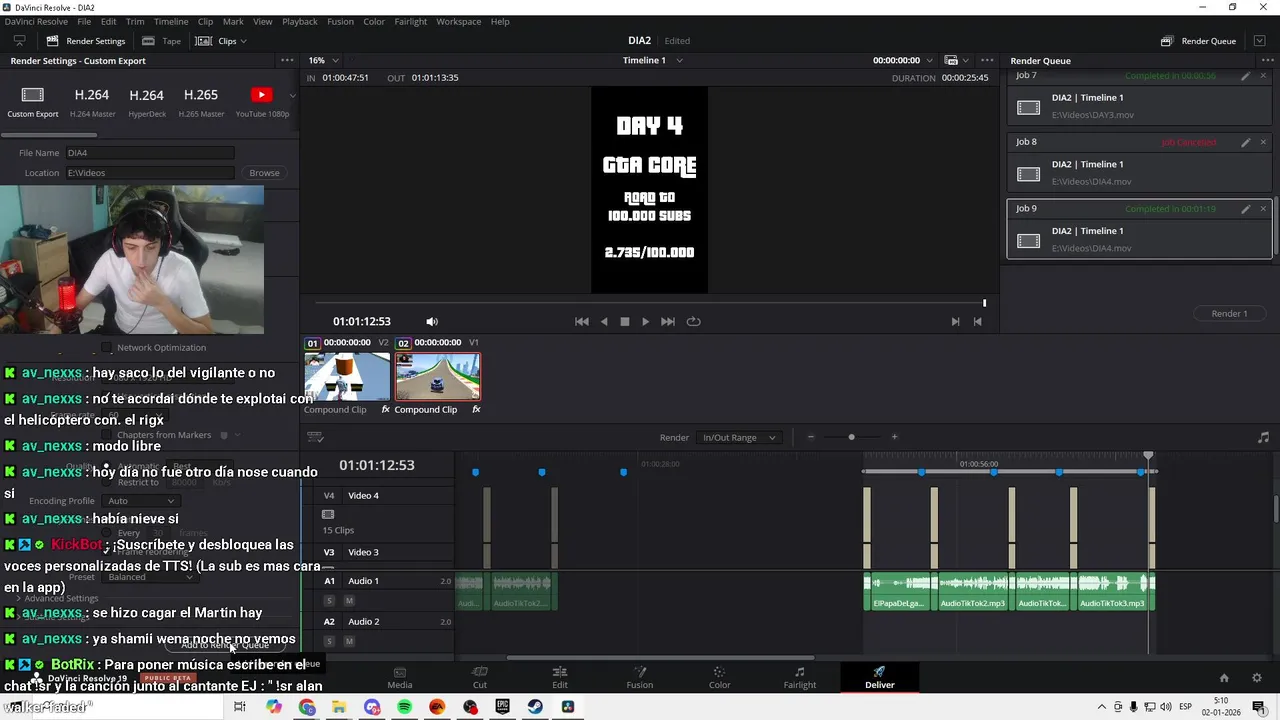
Task: Toggle loop playback icon
Action: [x=693, y=322]
